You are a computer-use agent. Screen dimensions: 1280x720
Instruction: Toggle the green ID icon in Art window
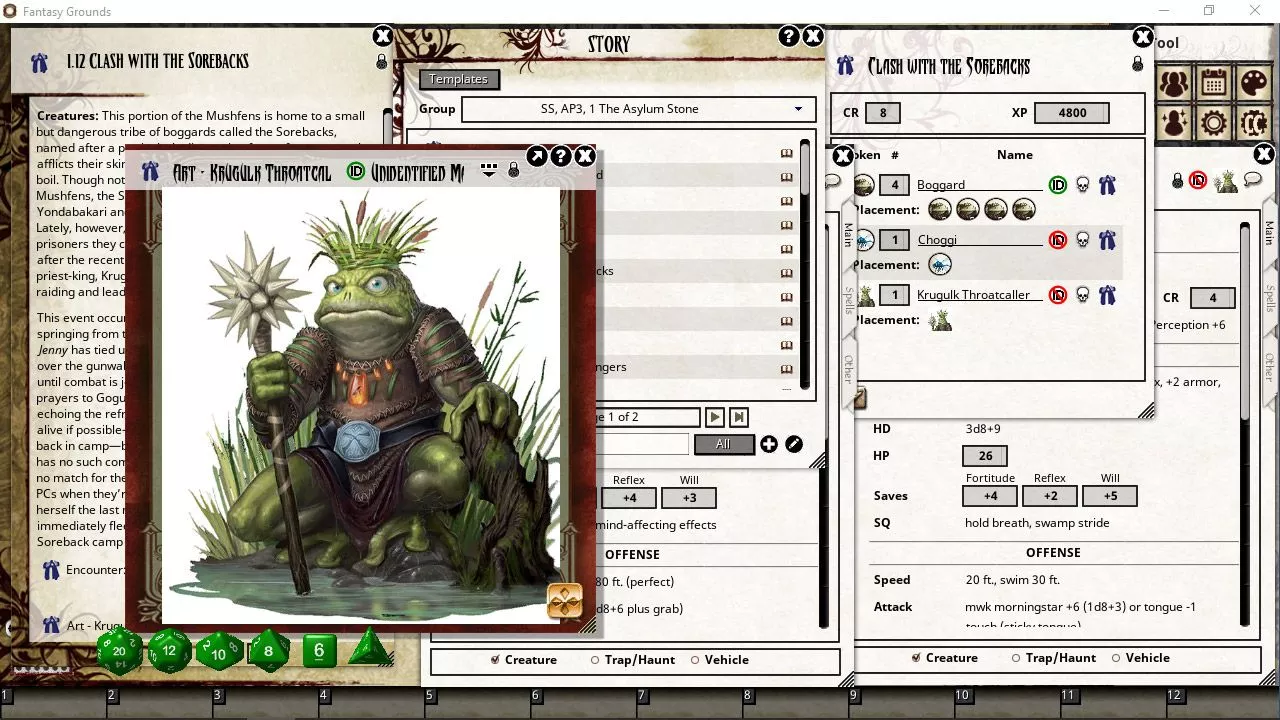356,171
